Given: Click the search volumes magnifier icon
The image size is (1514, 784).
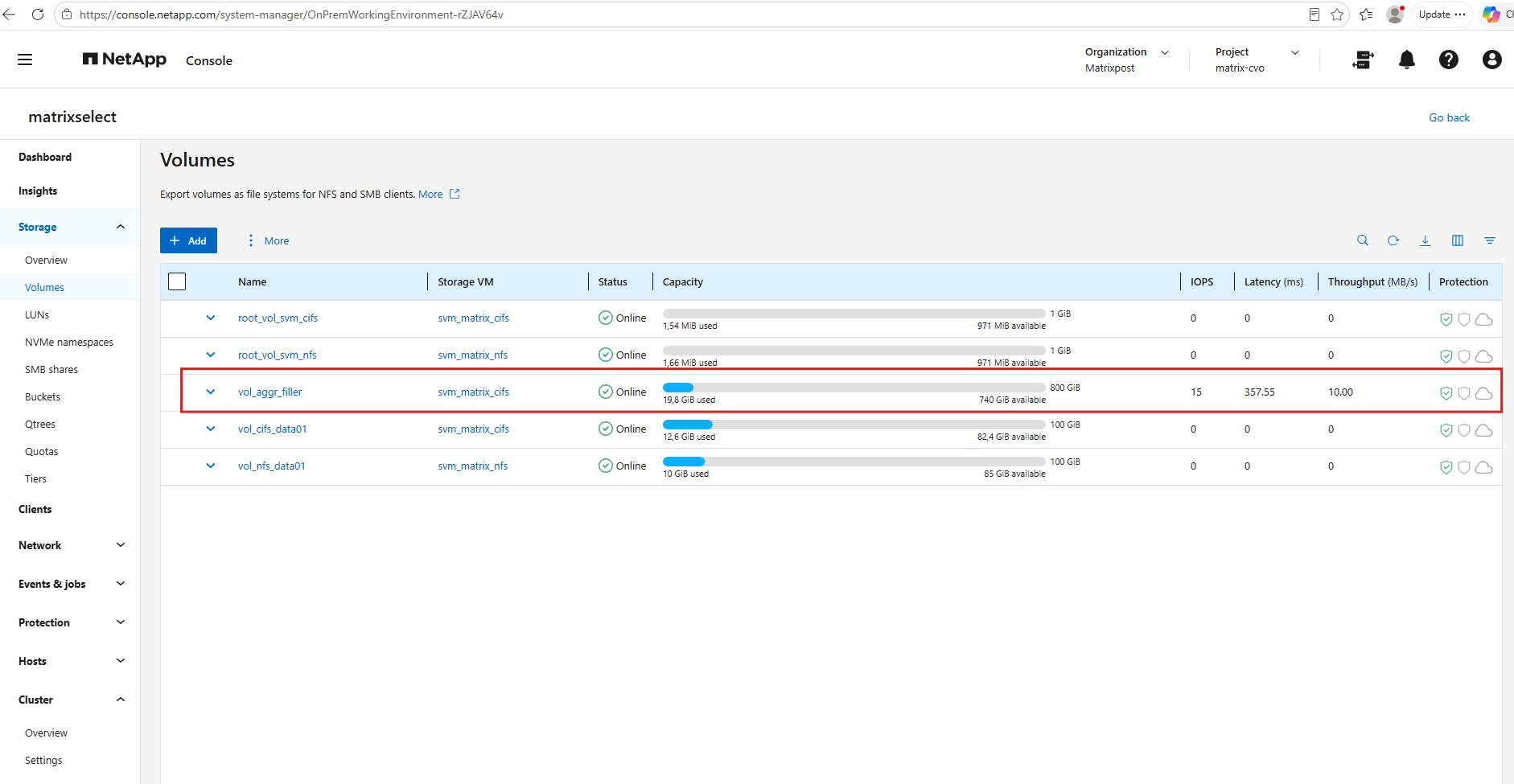Looking at the screenshot, I should [1363, 240].
